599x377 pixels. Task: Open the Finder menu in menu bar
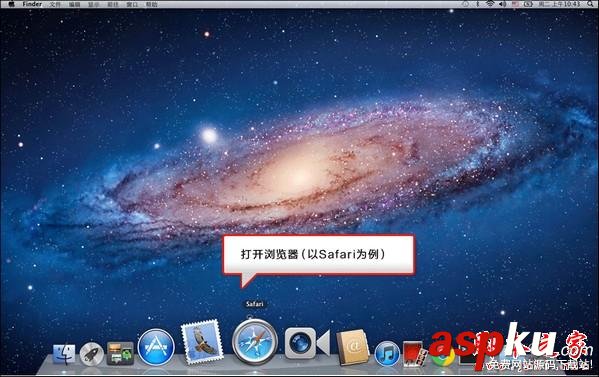click(x=32, y=4)
